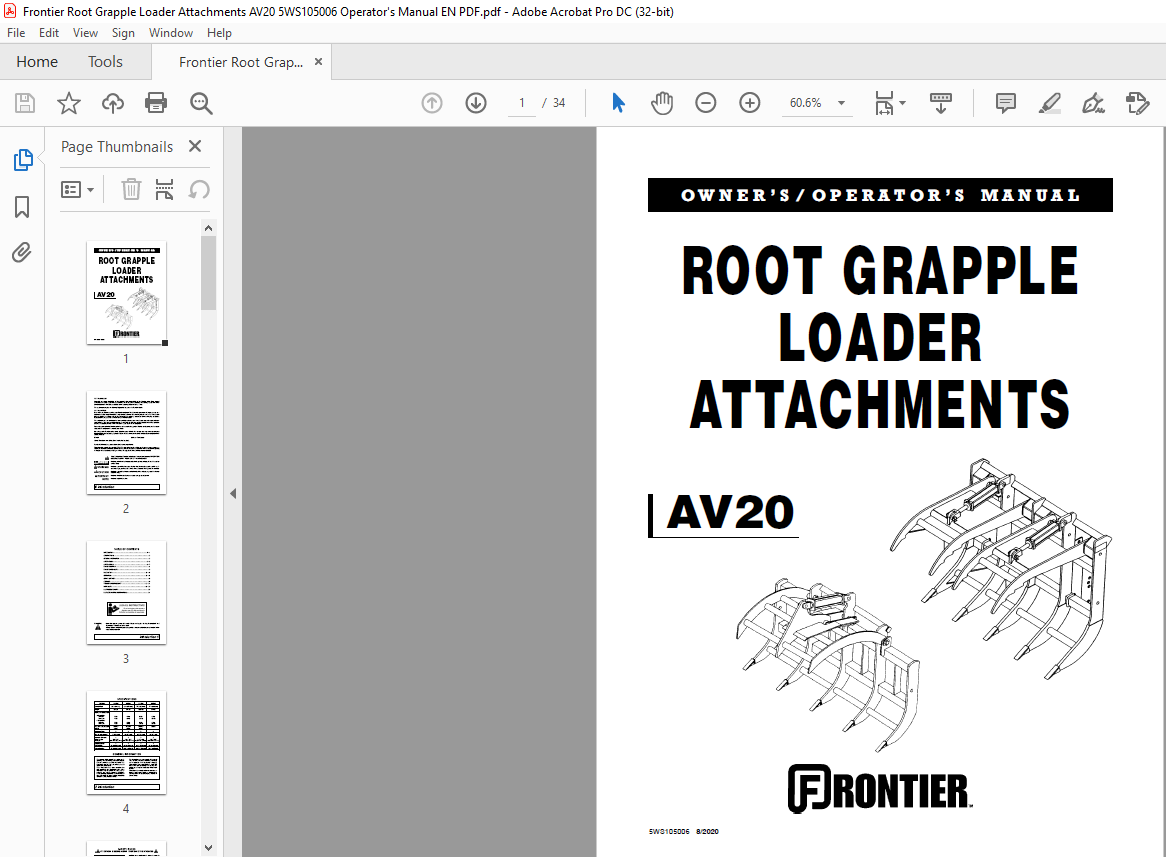This screenshot has height=857, width=1166.
Task: Zoom in with plus button
Action: [750, 103]
